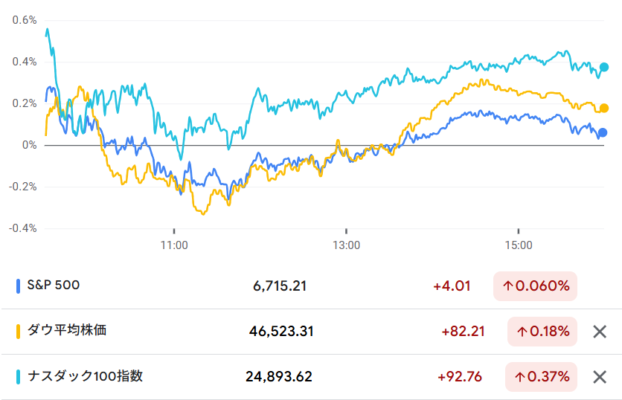This screenshot has height=400, width=622.
Task: Select the cyan endpoint dot on the chart
Action: pos(605,67)
